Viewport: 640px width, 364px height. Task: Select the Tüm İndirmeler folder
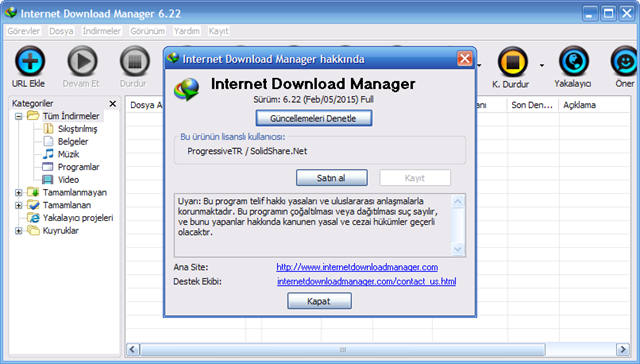(x=71, y=116)
